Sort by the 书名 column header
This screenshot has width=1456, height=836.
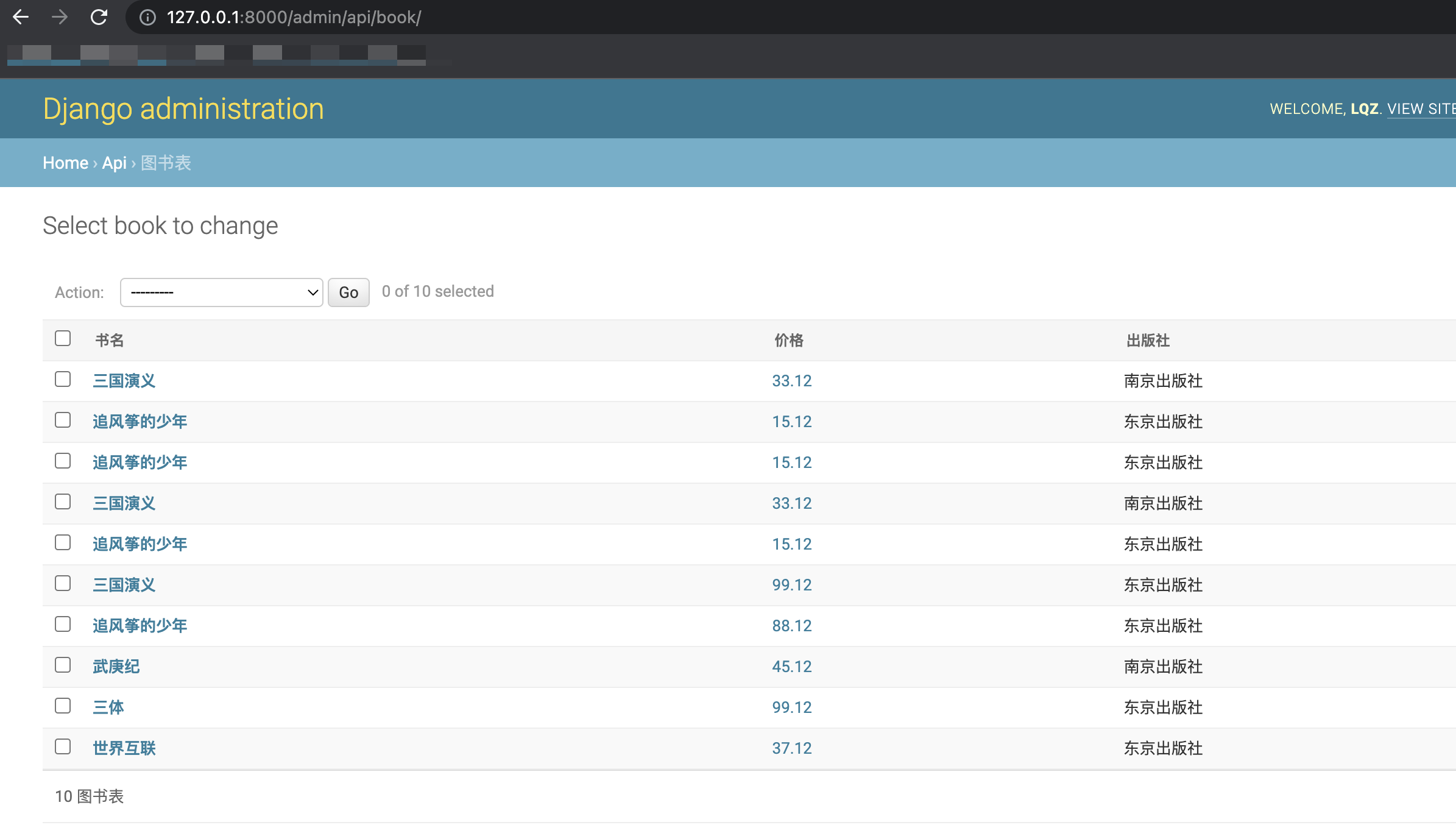(x=110, y=341)
